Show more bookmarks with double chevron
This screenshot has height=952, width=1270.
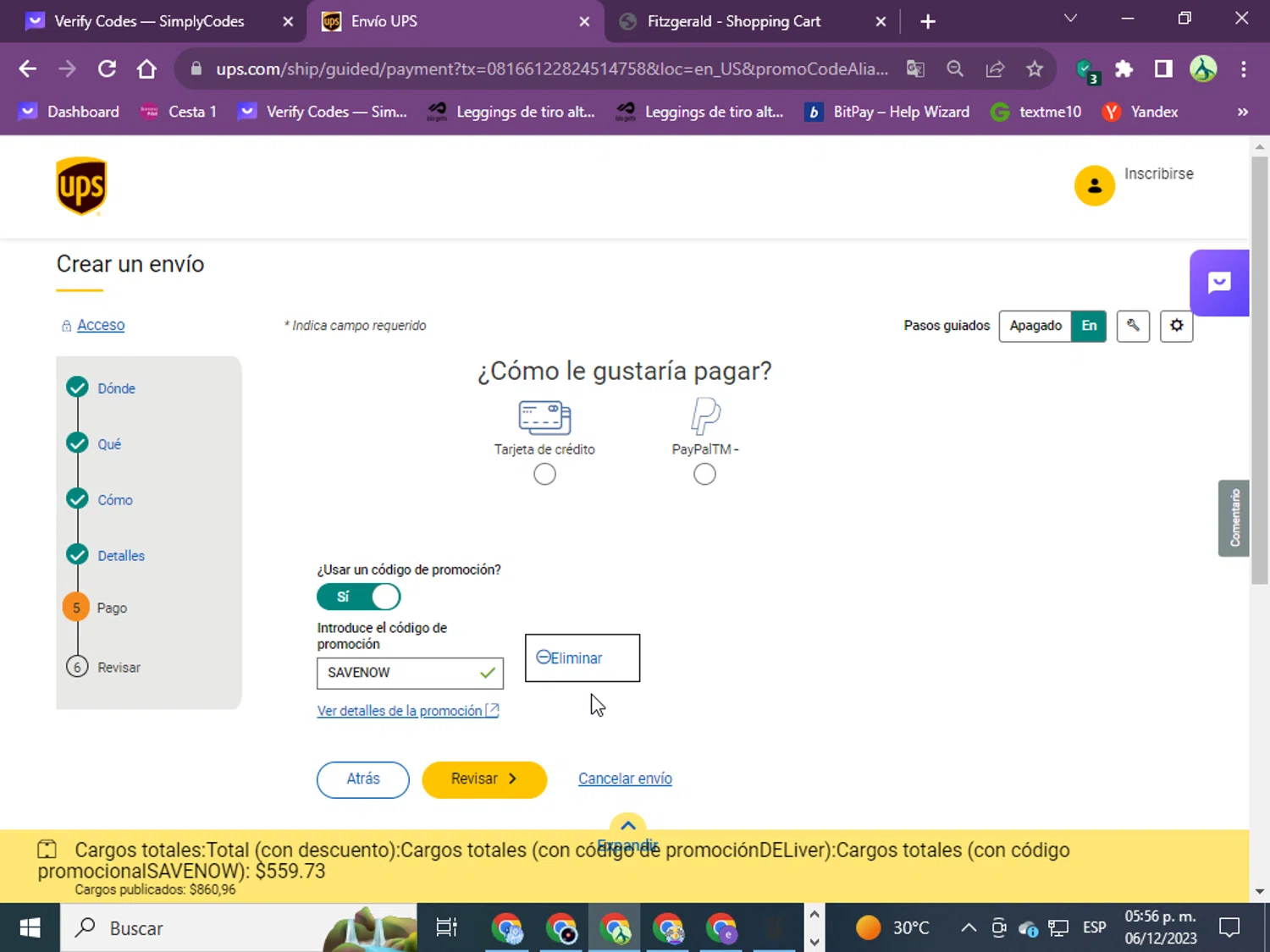point(1242,112)
